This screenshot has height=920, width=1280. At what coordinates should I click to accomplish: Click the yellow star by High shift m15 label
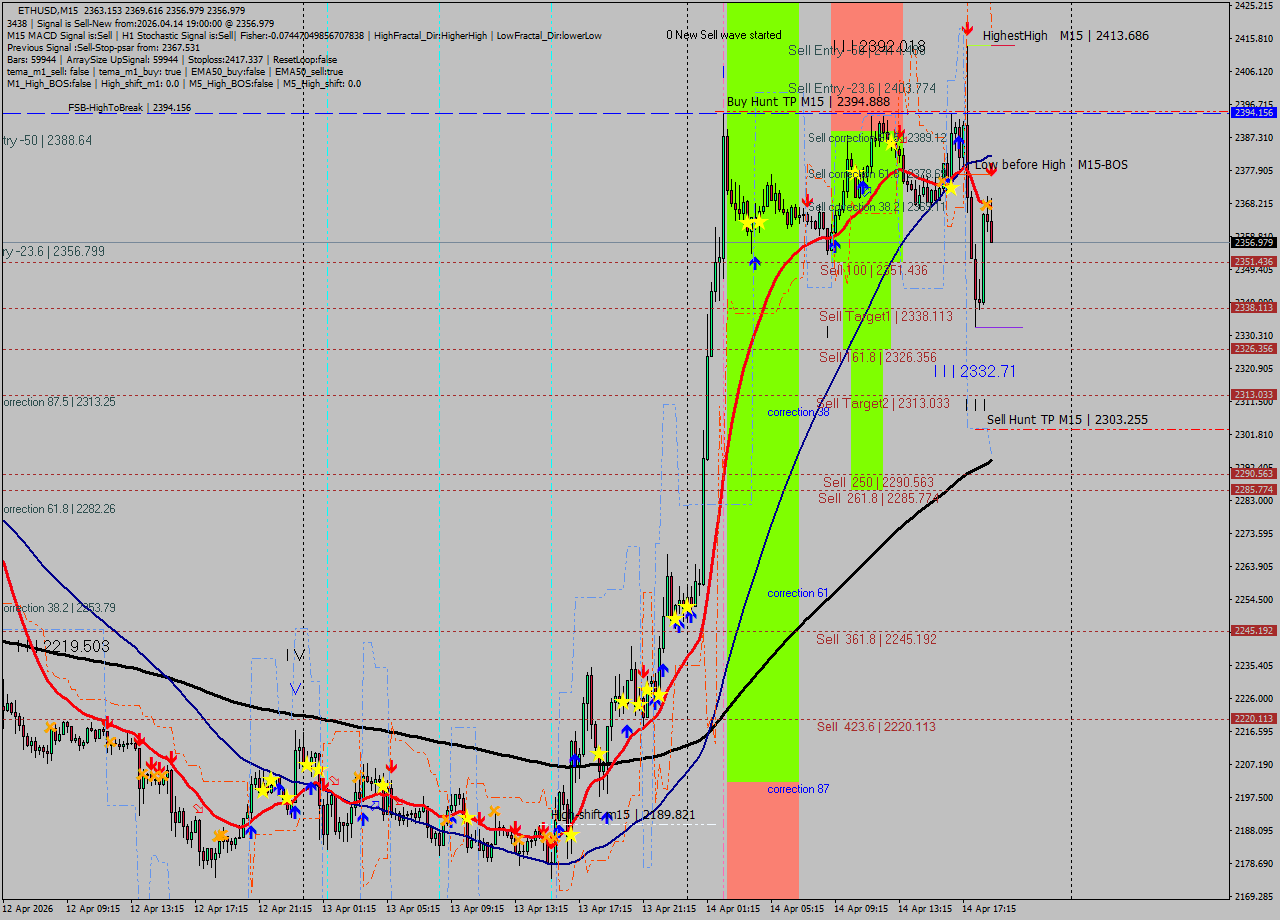click(570, 833)
